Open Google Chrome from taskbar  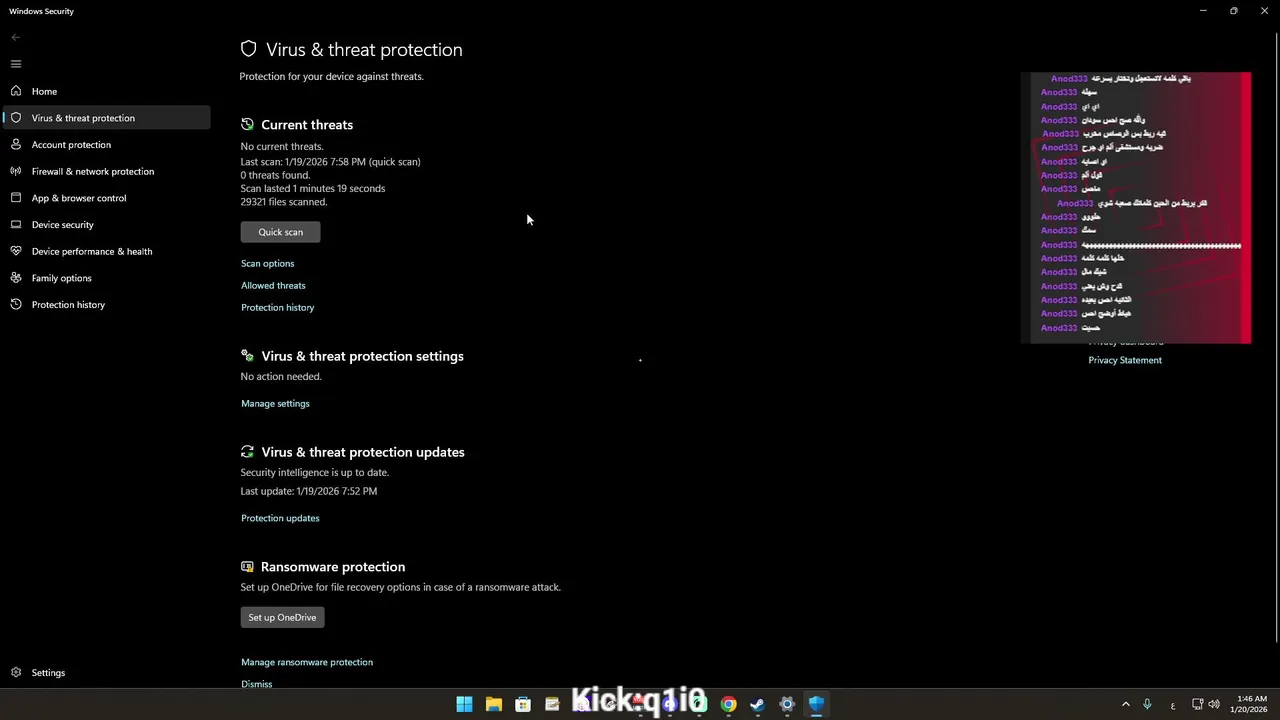(728, 704)
